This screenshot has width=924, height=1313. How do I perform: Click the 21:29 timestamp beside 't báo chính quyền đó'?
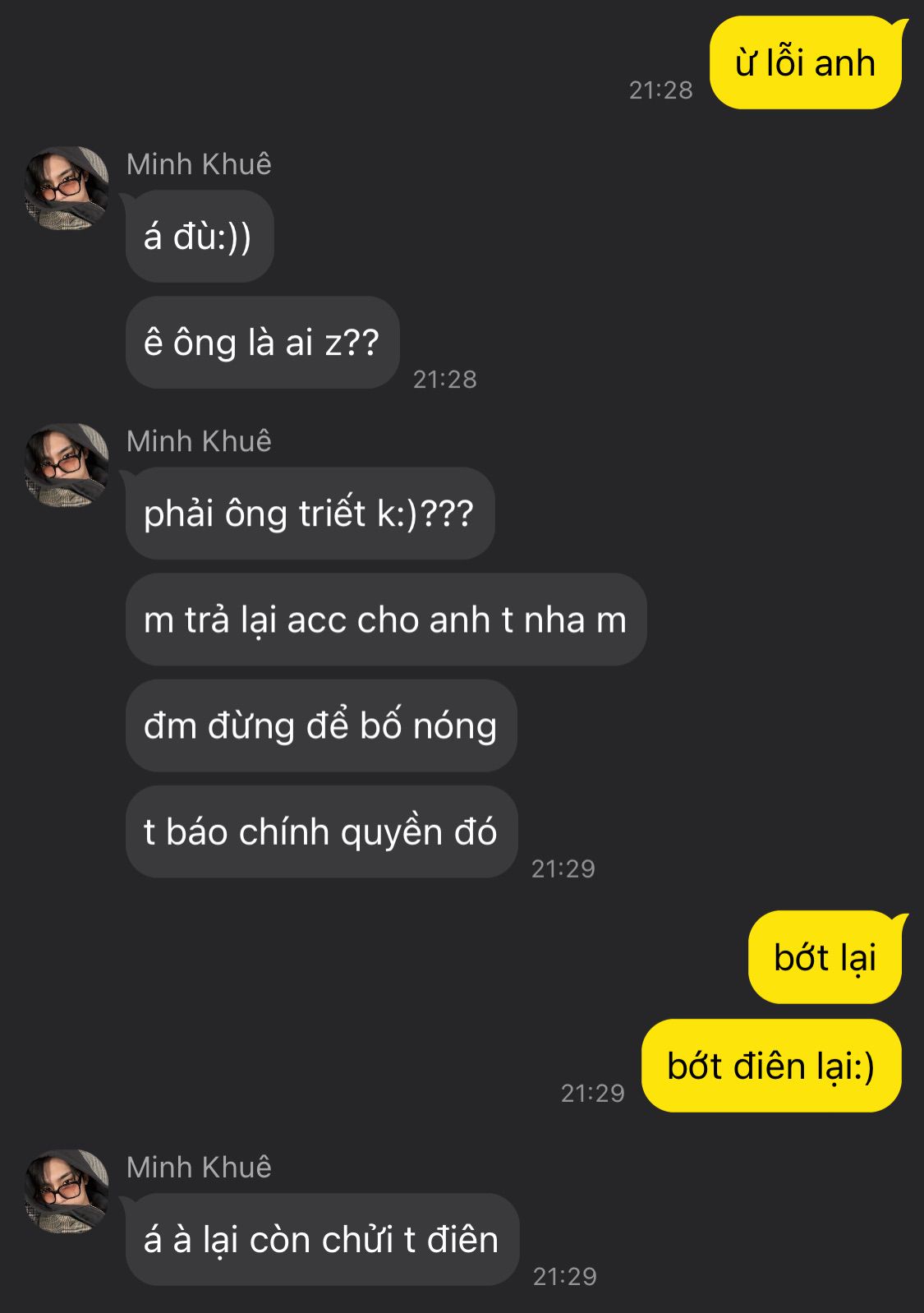tap(563, 868)
